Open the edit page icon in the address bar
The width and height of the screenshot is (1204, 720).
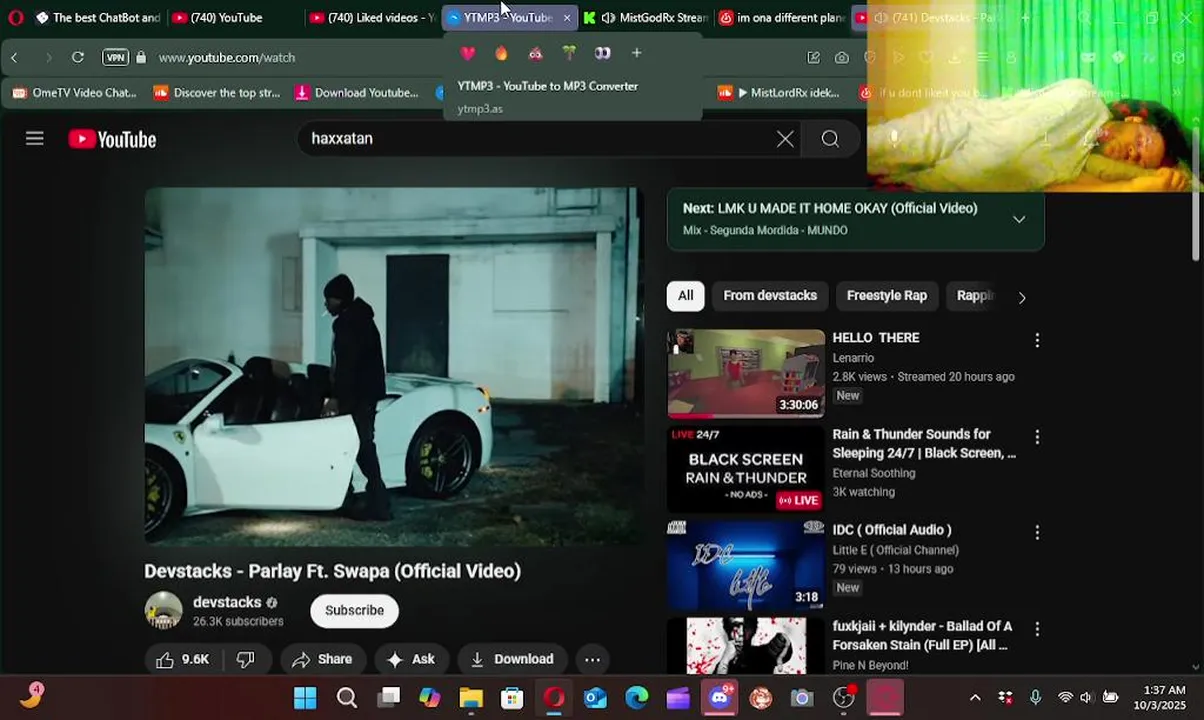pos(813,57)
